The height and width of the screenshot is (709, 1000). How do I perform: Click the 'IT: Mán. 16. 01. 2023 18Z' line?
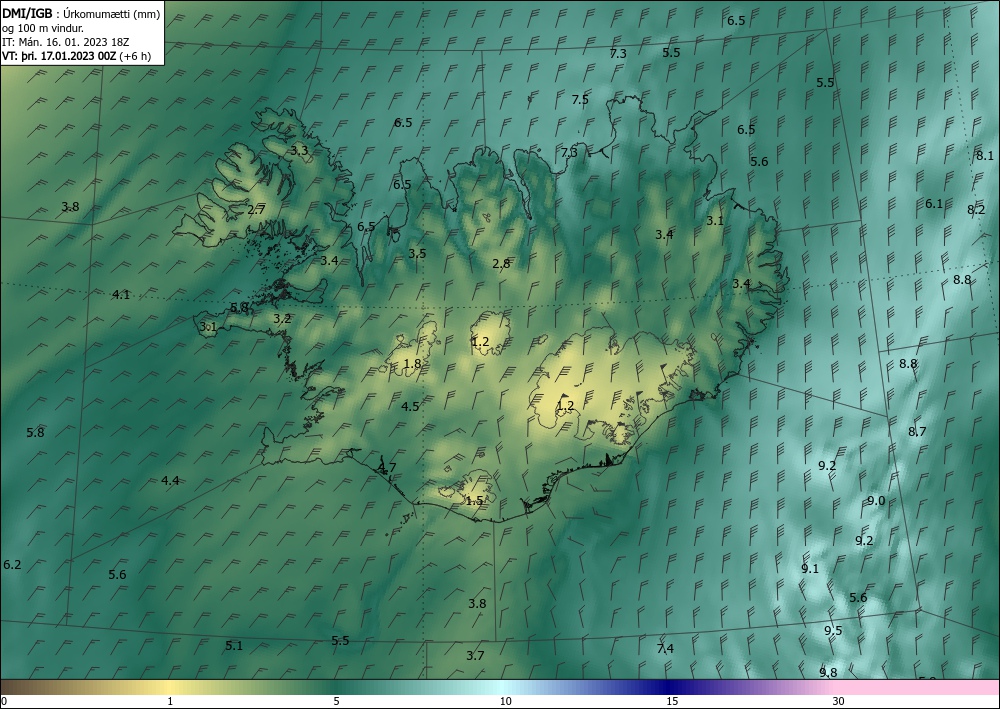coord(66,41)
